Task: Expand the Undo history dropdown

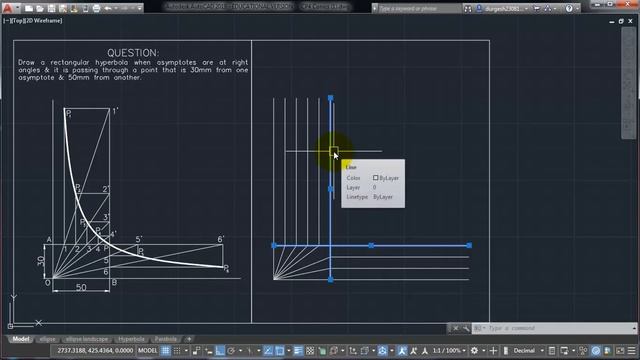Action: (x=116, y=8)
